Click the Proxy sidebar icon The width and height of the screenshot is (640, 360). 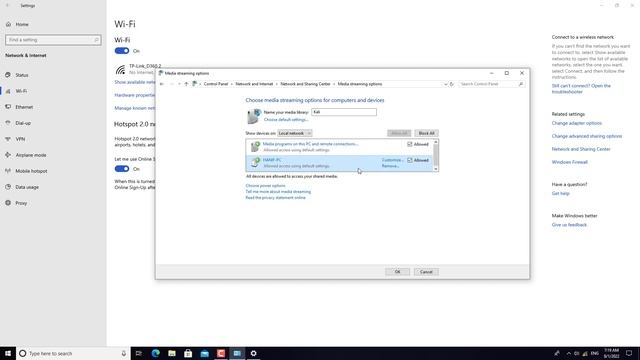[8, 203]
